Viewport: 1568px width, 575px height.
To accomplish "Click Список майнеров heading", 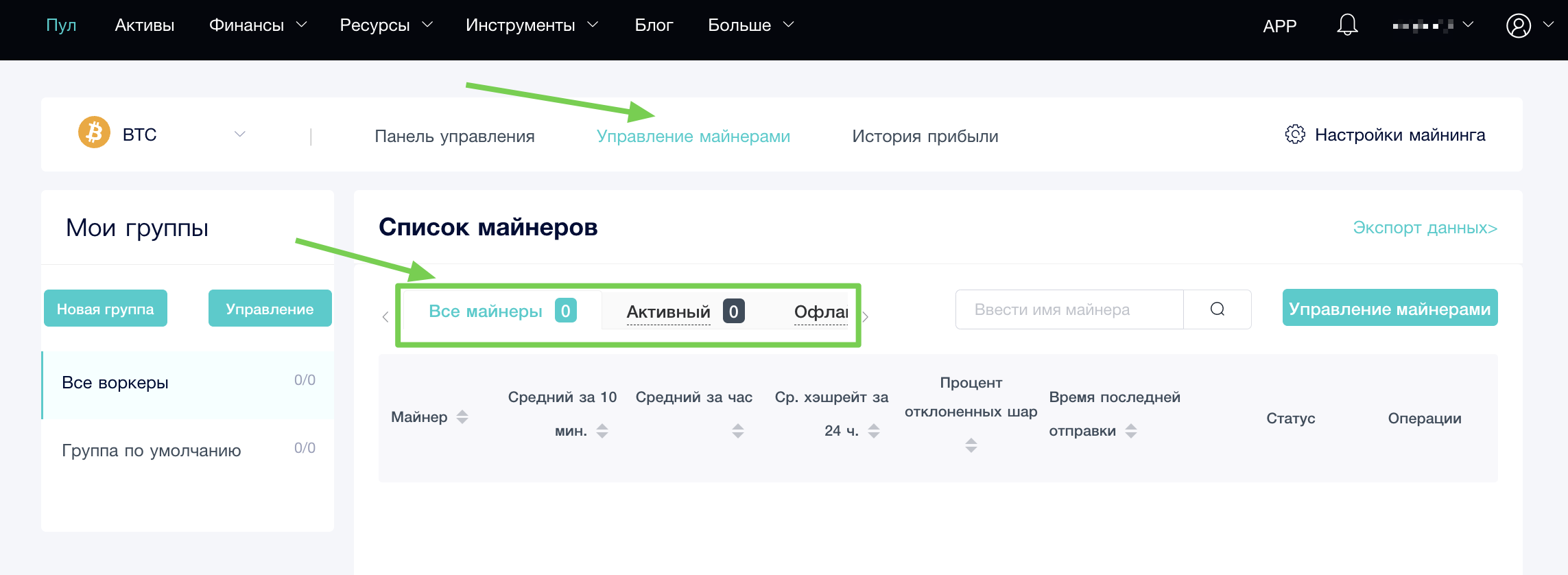I will coord(488,227).
